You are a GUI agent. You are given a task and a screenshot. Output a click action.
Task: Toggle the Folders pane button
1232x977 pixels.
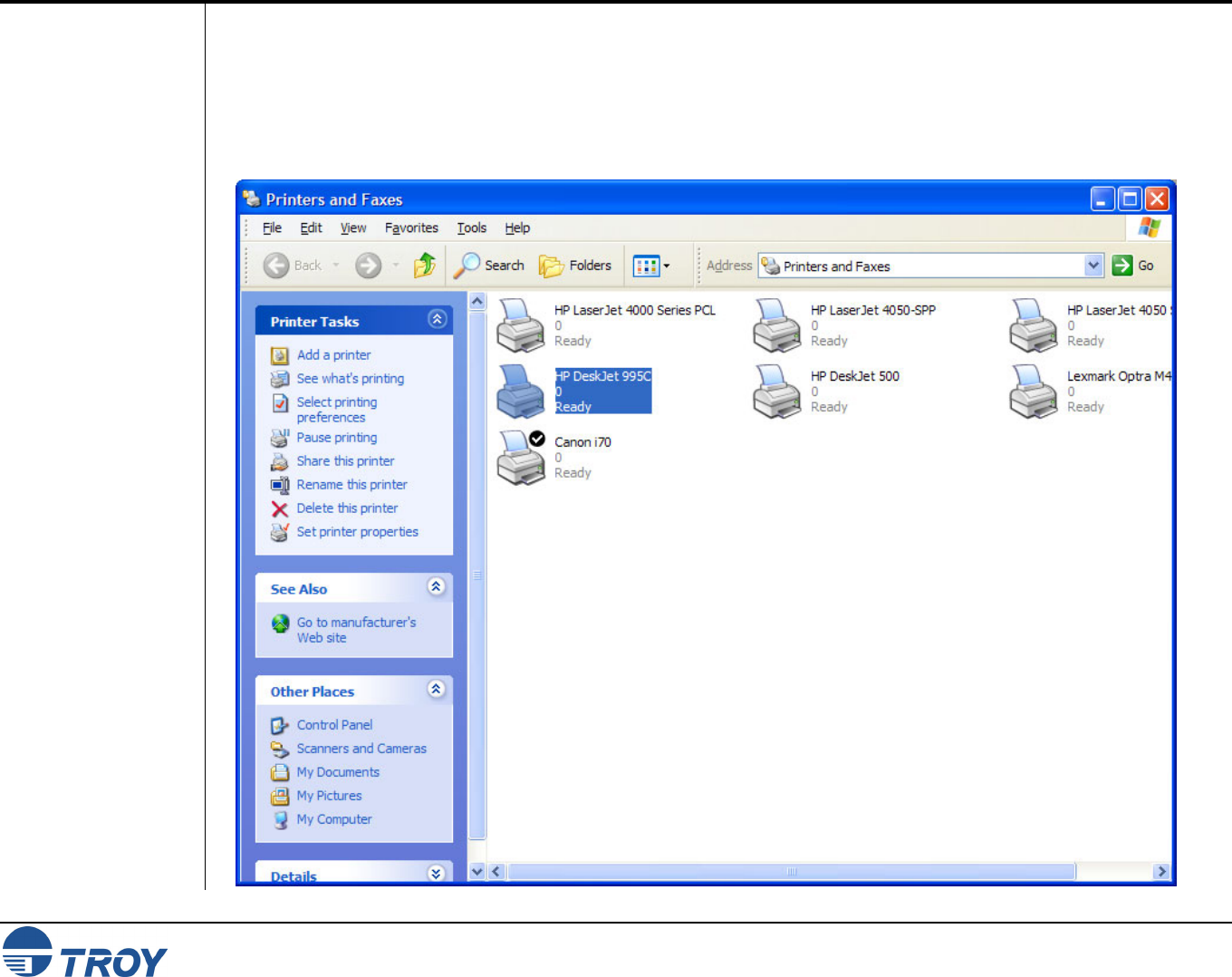[x=575, y=266]
